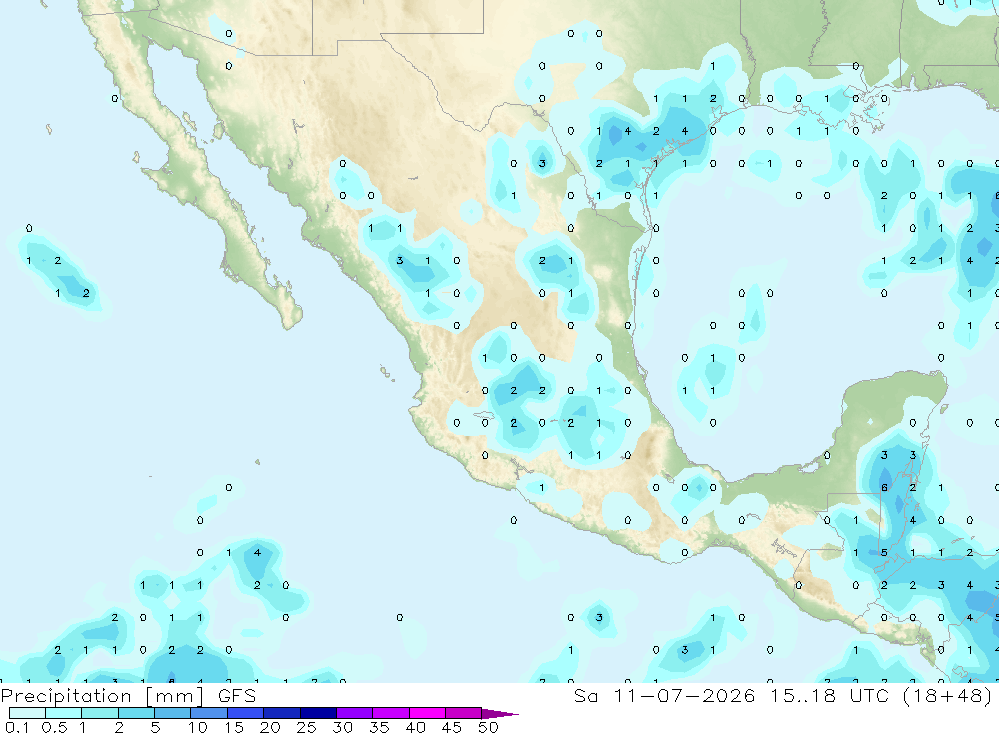Viewport: 1000px width, 733px height.
Task: Click the 1–2 mm legend swatch
Action: click(99, 713)
